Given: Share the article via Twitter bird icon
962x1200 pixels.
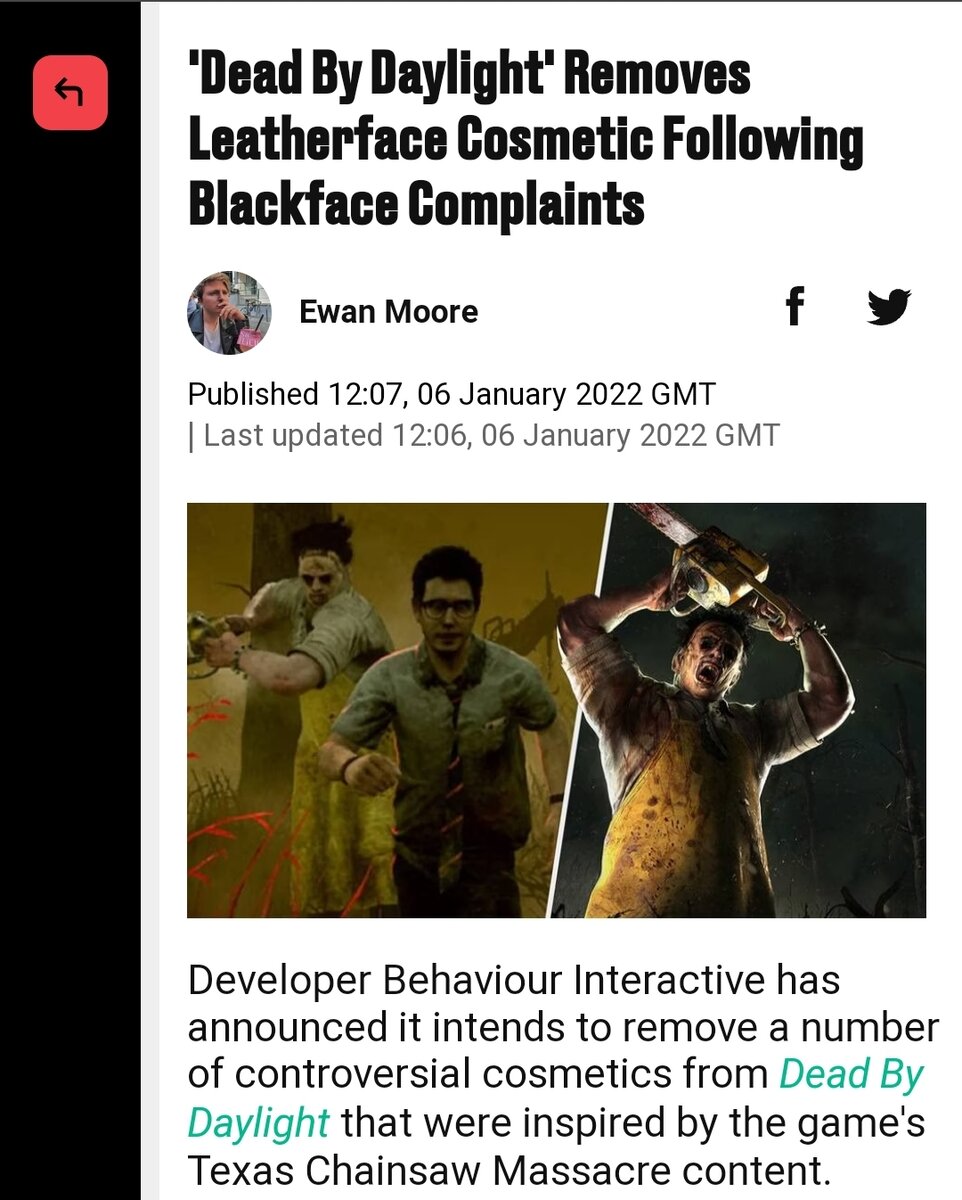Looking at the screenshot, I should [888, 307].
